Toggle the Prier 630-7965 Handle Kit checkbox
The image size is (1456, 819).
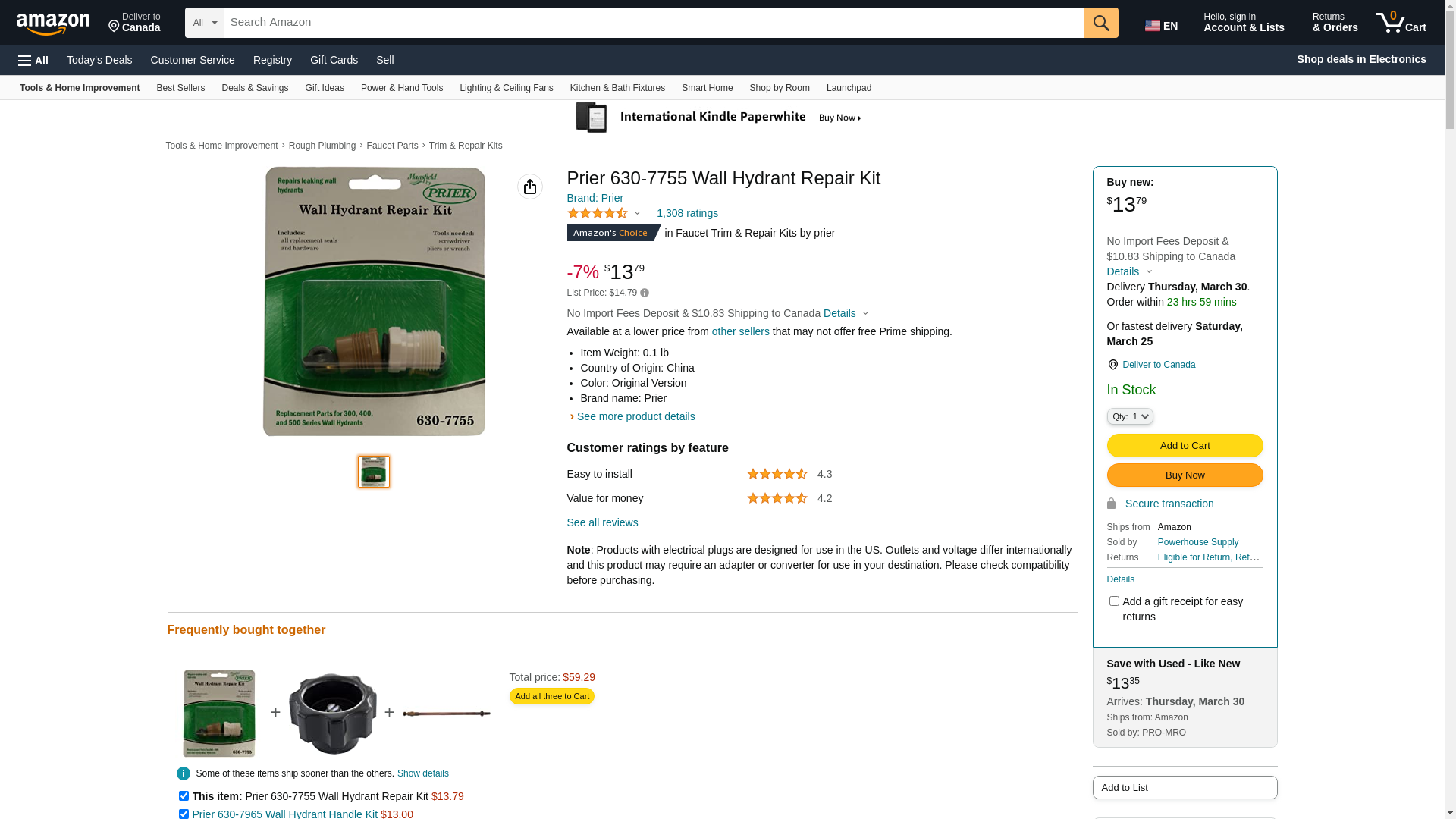coord(184,814)
